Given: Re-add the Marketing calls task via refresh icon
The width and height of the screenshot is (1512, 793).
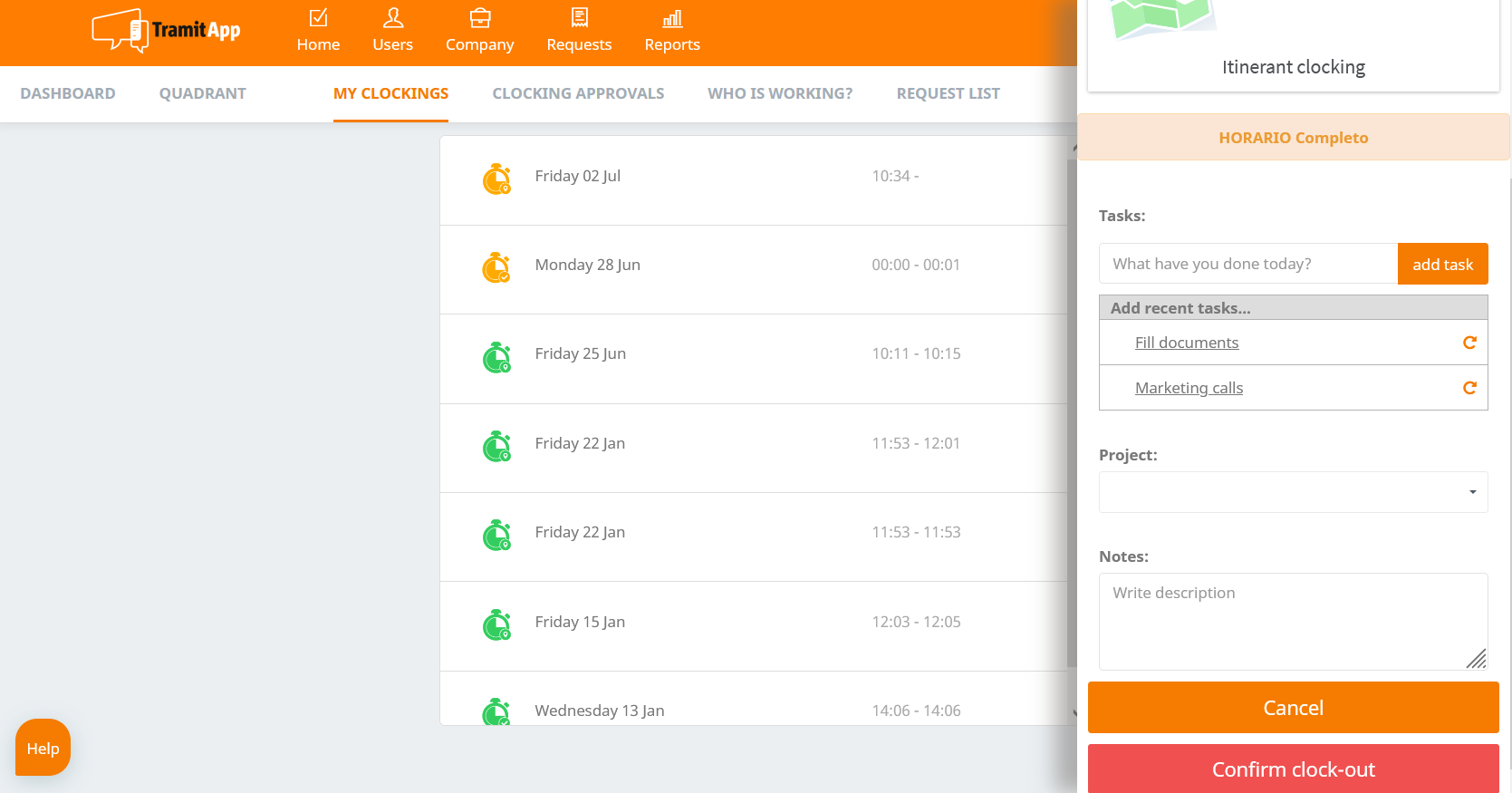Looking at the screenshot, I should point(1469,388).
